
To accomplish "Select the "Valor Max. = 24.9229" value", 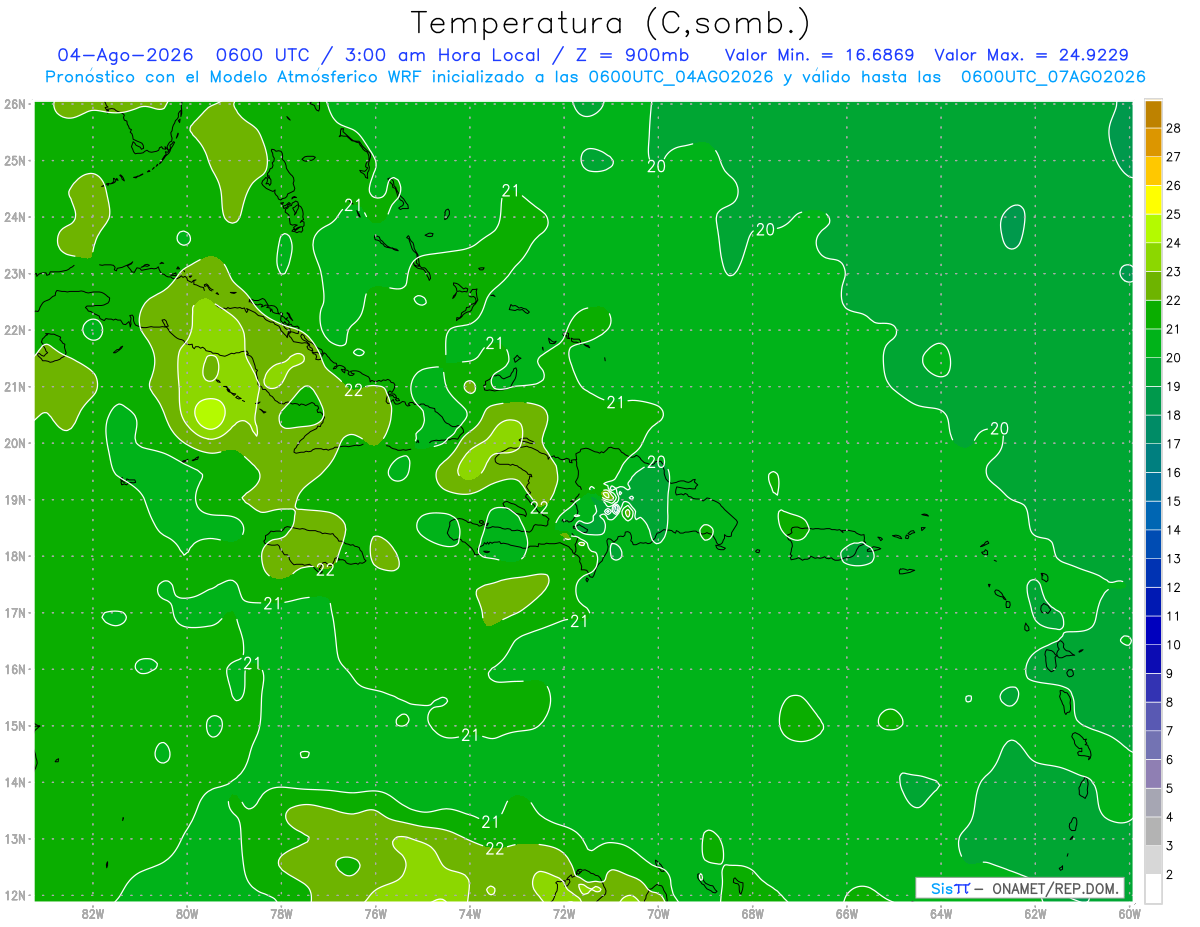I will 1031,55.
